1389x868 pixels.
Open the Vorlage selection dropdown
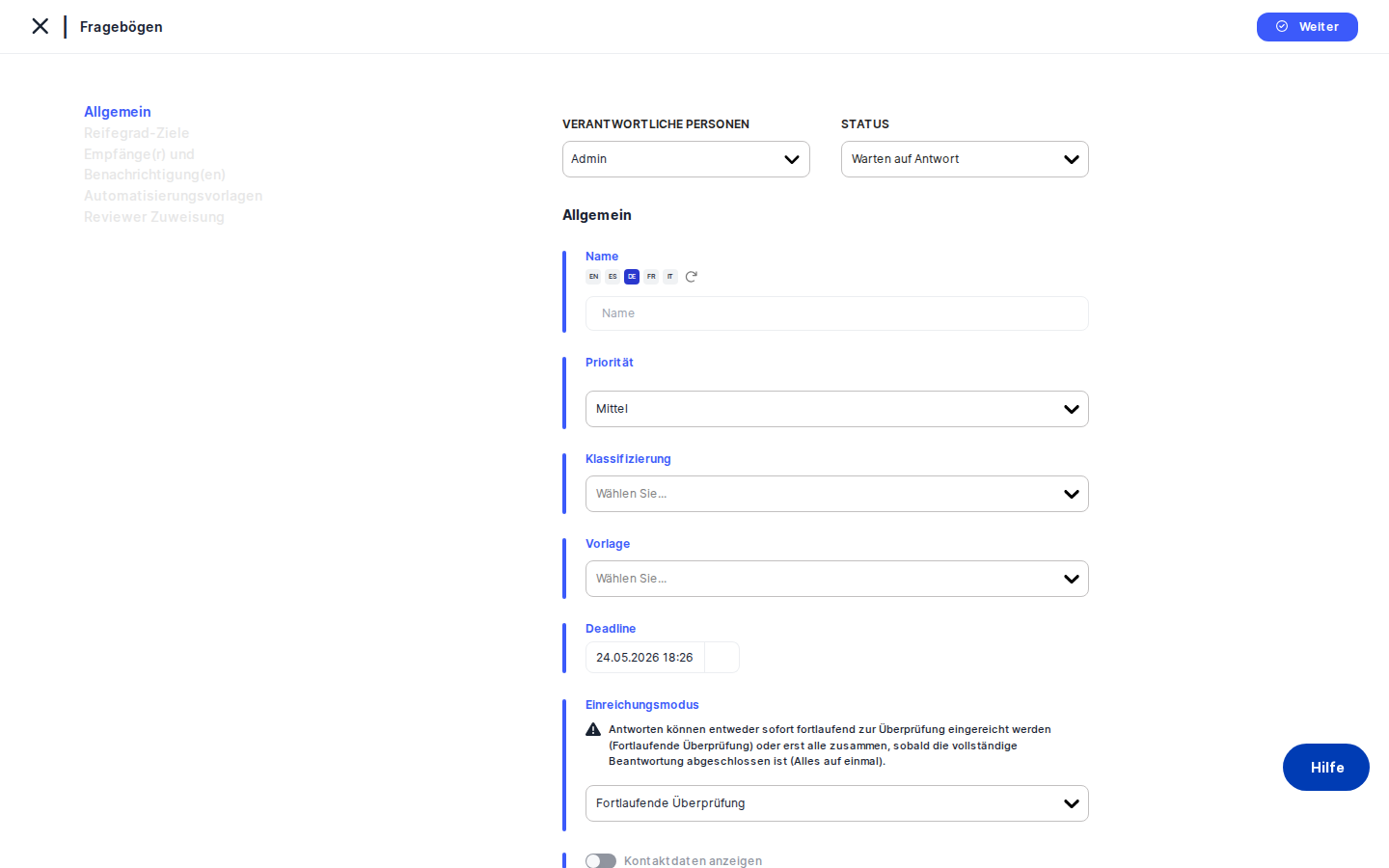(837, 579)
